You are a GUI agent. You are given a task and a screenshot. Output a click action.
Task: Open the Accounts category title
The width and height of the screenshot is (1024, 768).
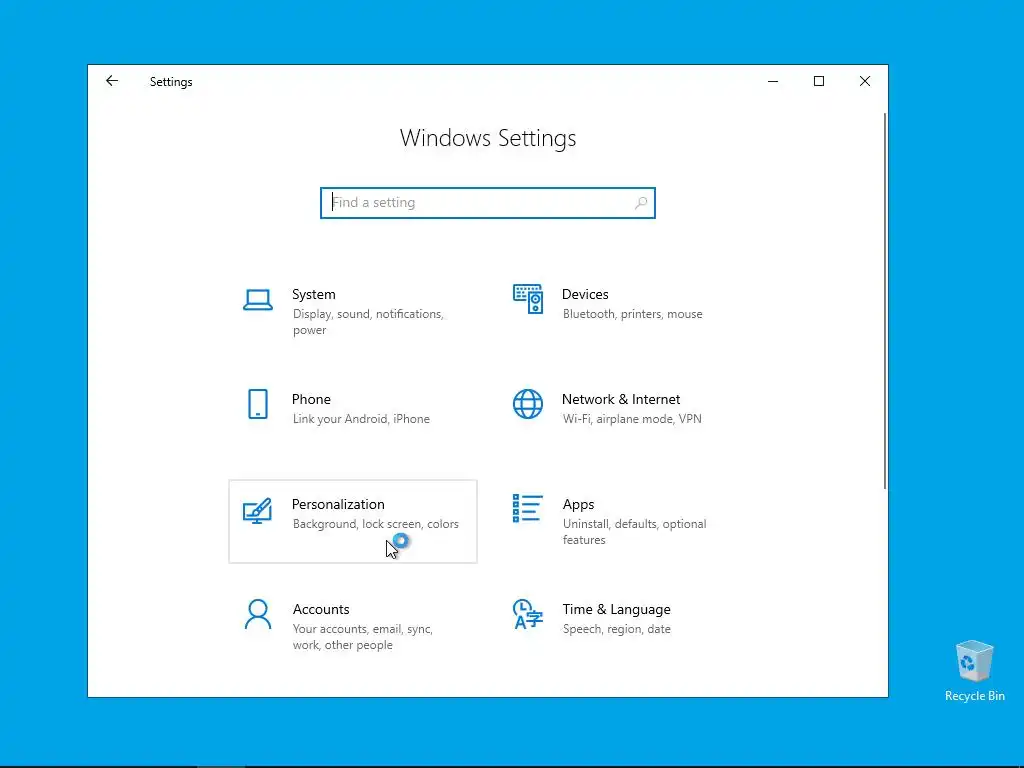tap(321, 609)
